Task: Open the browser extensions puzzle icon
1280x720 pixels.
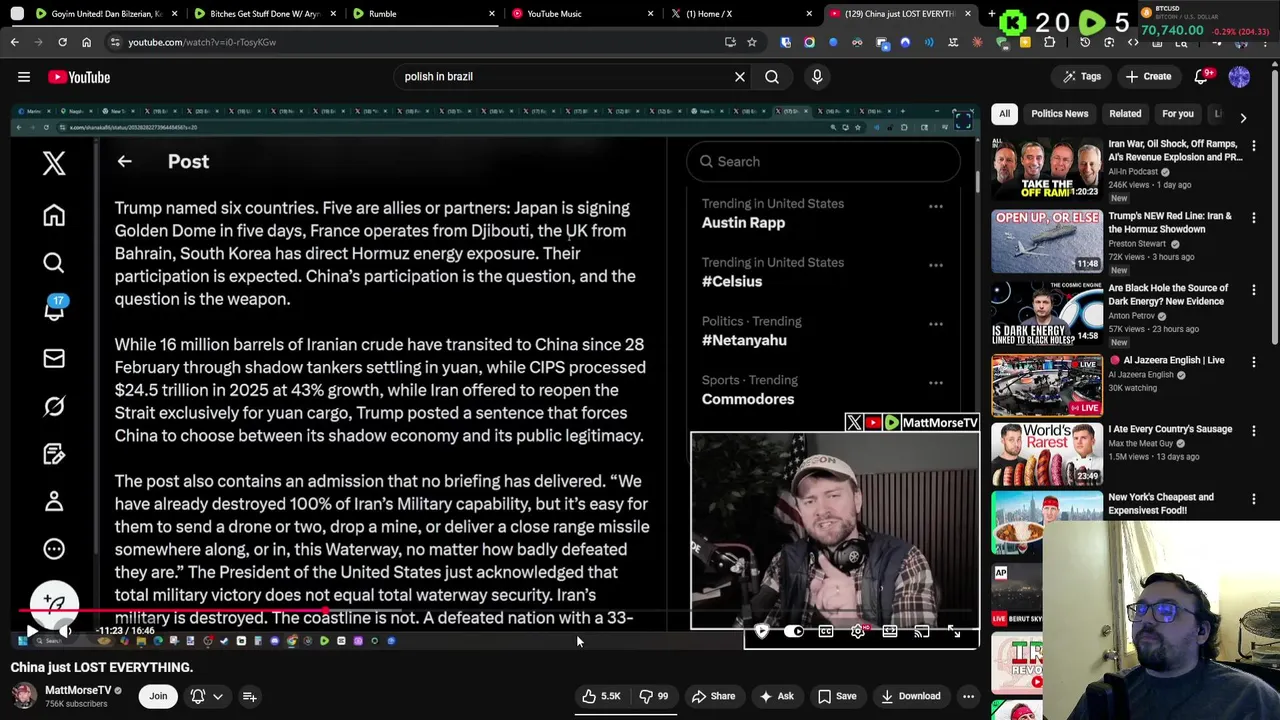Action: click(1049, 42)
